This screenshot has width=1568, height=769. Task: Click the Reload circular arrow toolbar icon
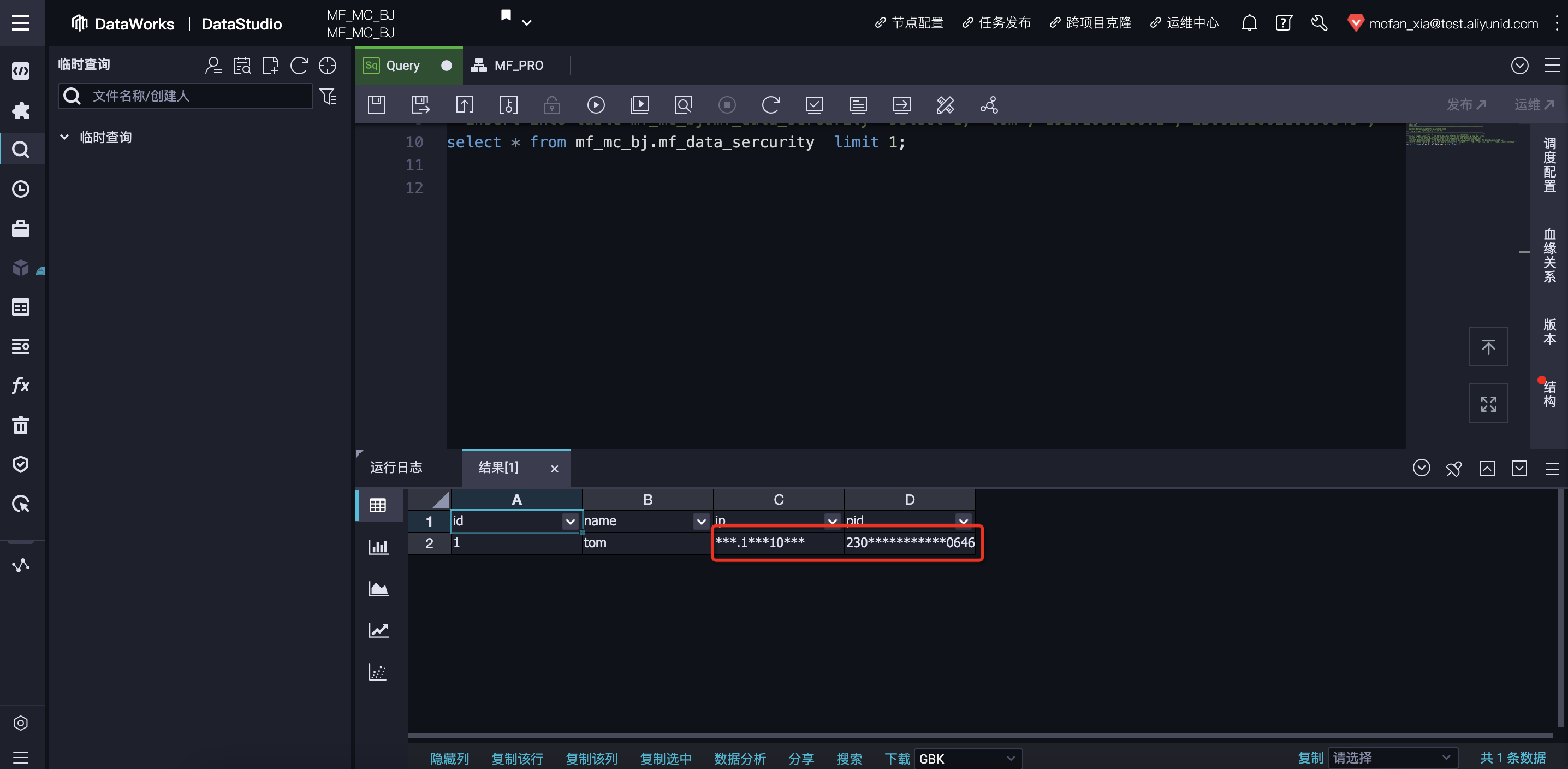770,105
